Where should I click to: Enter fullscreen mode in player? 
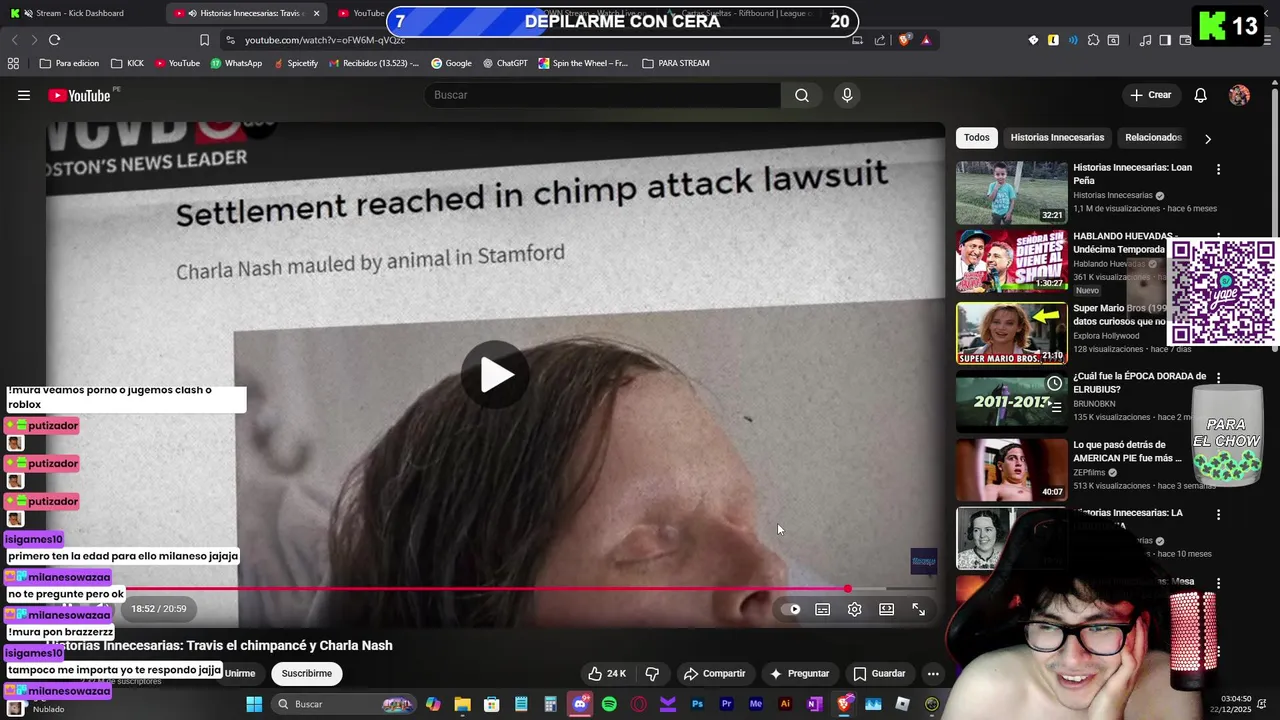[x=918, y=609]
